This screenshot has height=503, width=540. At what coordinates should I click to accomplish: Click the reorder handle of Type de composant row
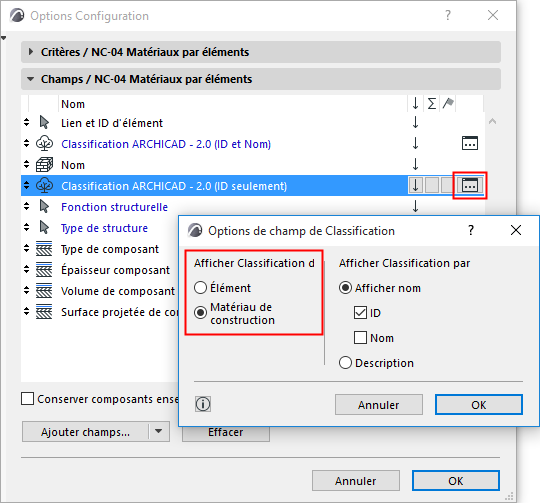pos(27,249)
